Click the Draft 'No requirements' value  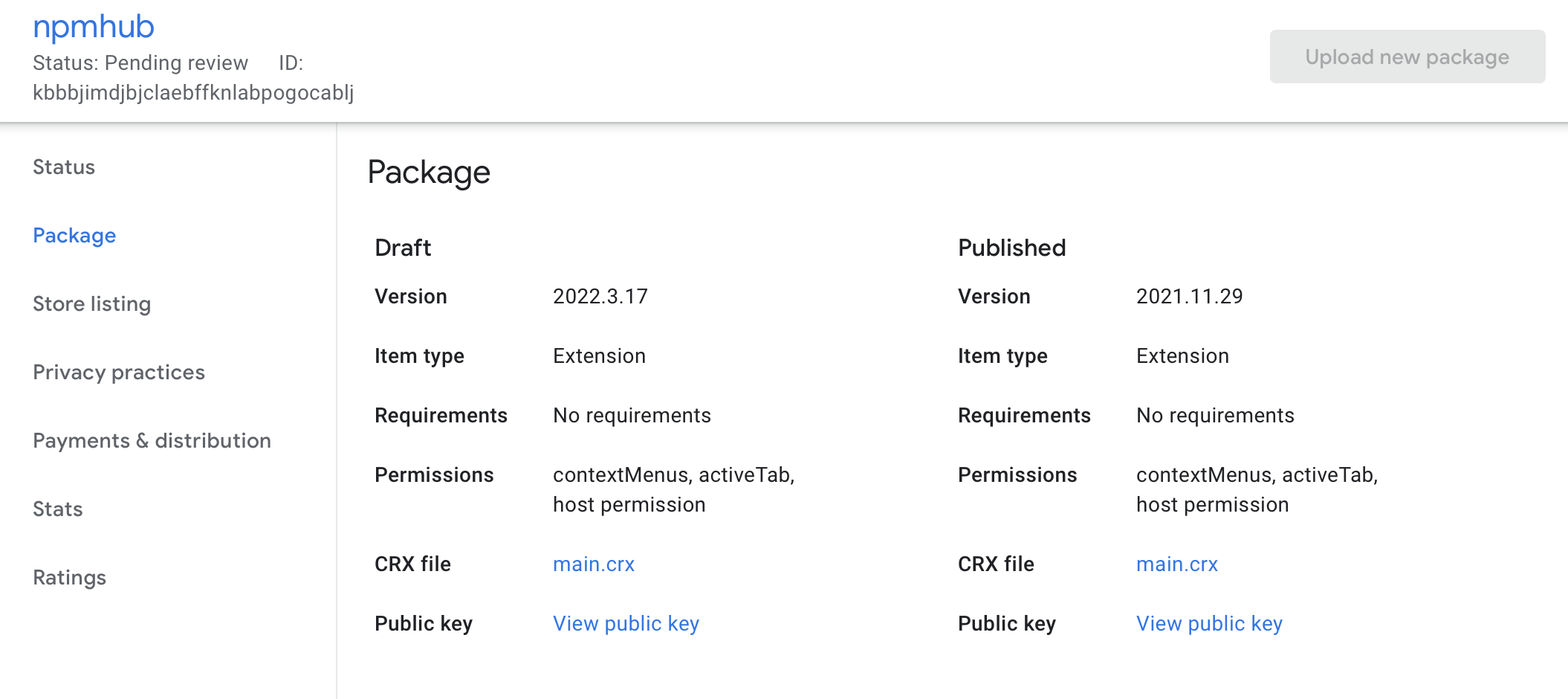coord(632,416)
